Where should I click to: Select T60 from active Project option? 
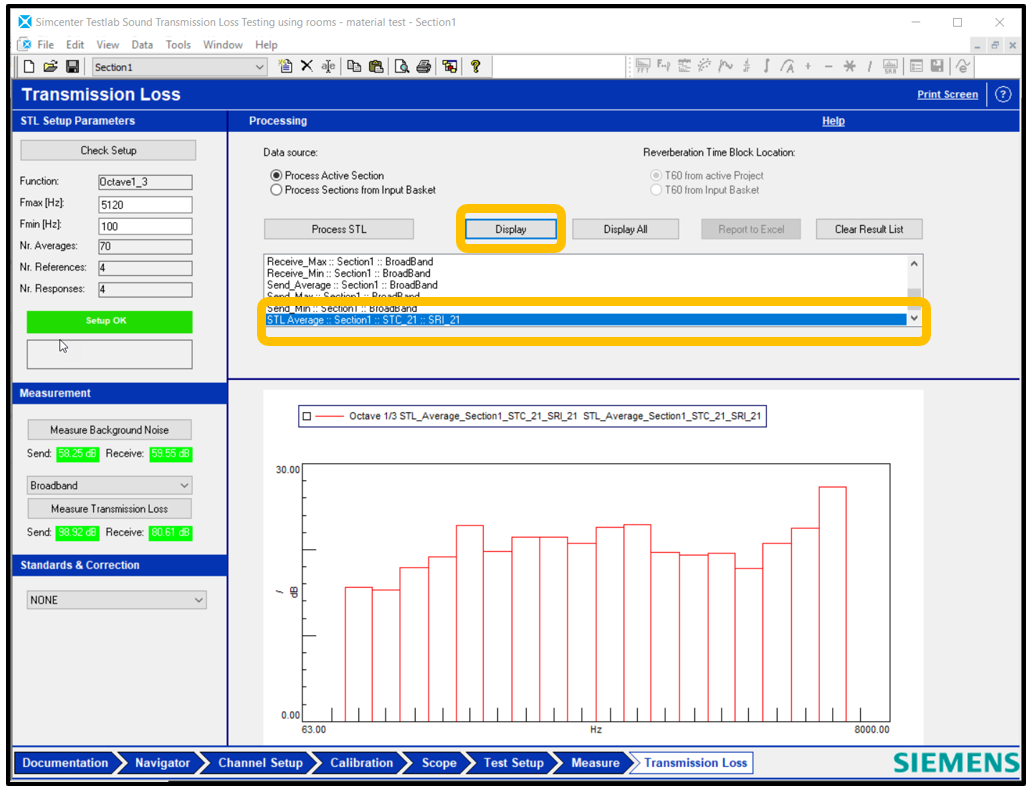pos(656,175)
